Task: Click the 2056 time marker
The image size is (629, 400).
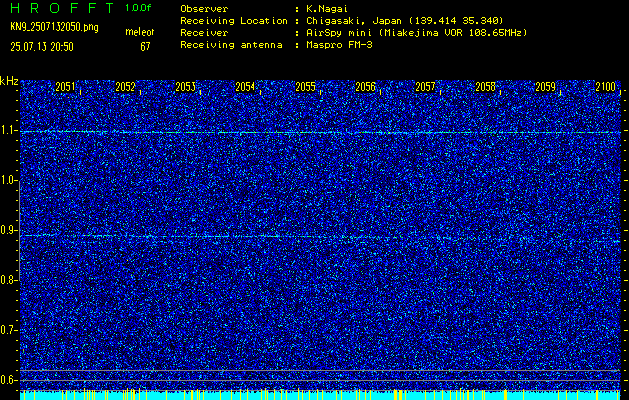Action: (x=365, y=87)
